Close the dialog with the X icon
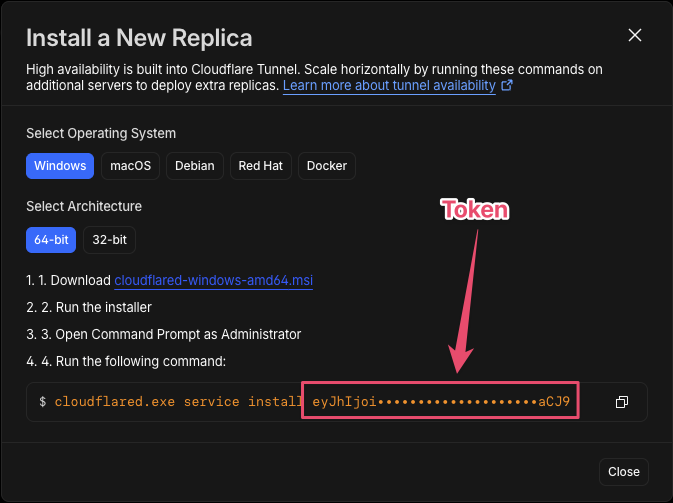This screenshot has height=503, width=673. [x=634, y=35]
